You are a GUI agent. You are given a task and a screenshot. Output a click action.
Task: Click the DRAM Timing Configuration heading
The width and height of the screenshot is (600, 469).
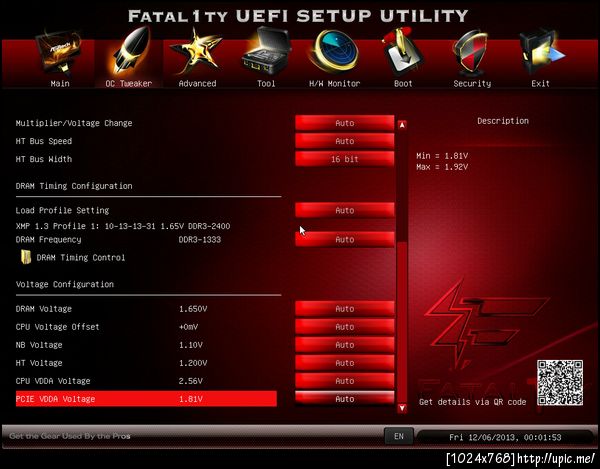pos(74,186)
